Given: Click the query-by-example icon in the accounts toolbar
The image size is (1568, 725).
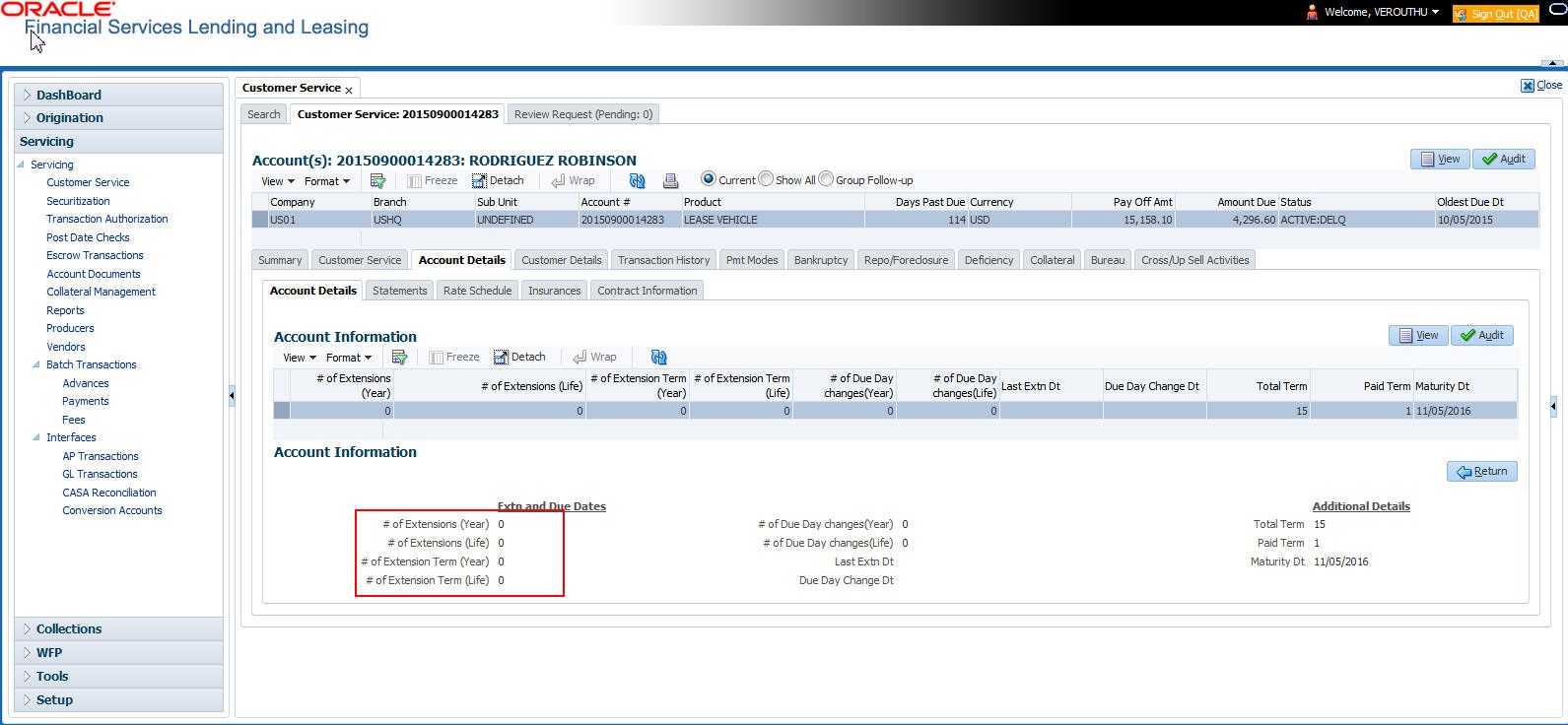Looking at the screenshot, I should pyautogui.click(x=377, y=181).
